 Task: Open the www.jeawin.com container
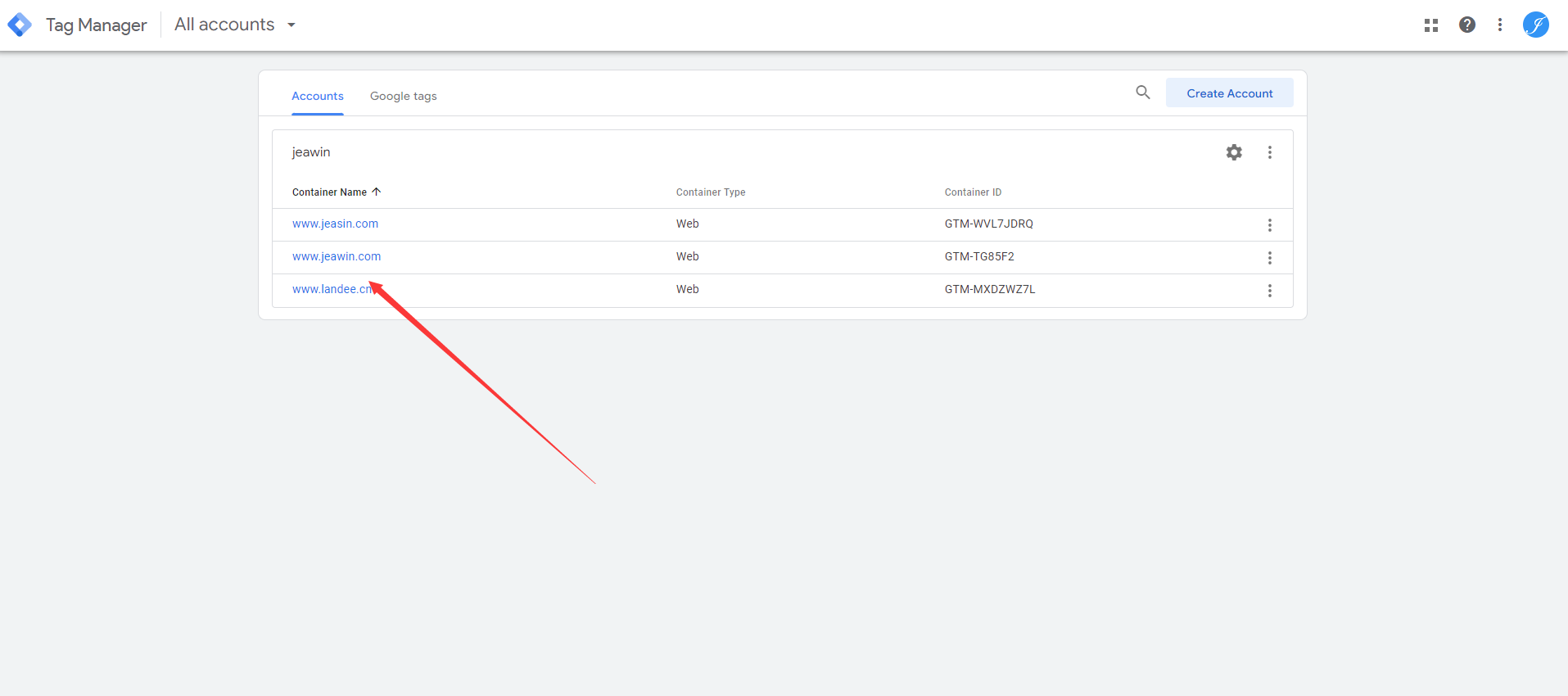337,256
